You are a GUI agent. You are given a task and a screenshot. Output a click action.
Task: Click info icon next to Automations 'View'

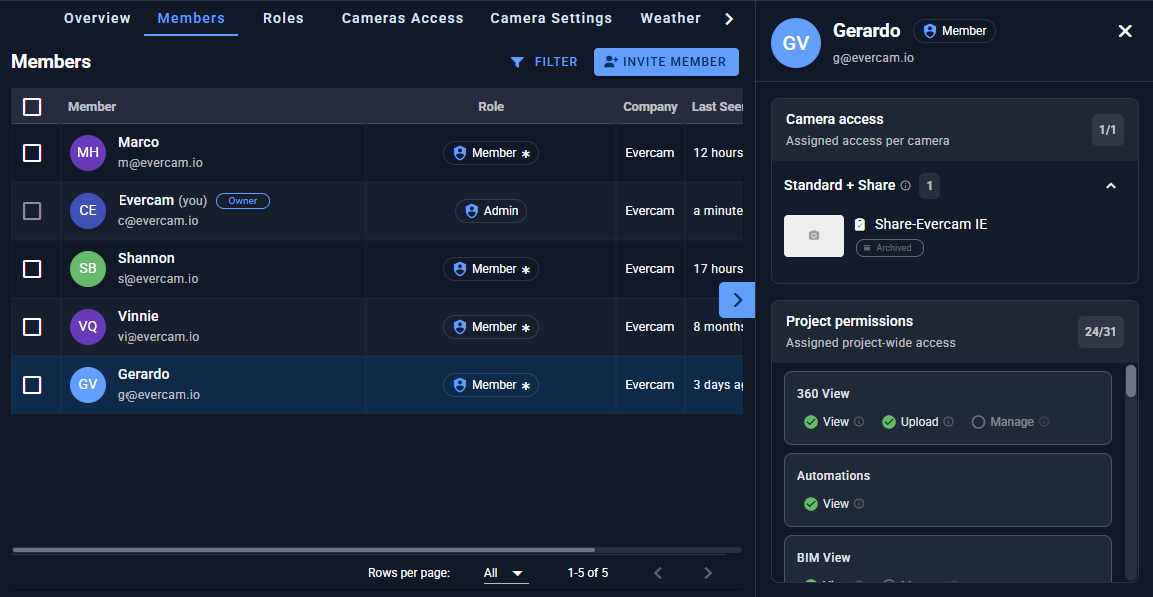click(860, 504)
